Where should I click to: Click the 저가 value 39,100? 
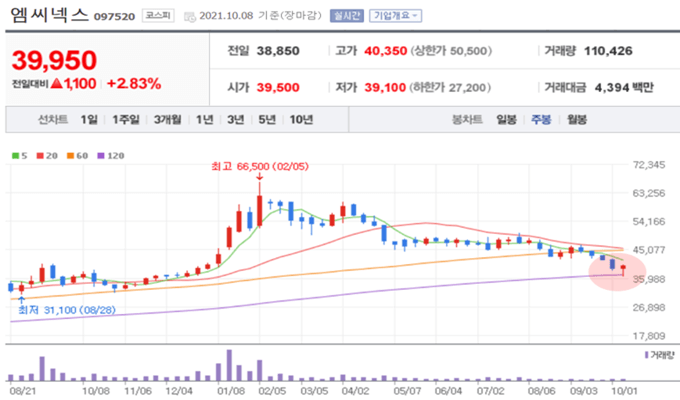click(x=385, y=87)
